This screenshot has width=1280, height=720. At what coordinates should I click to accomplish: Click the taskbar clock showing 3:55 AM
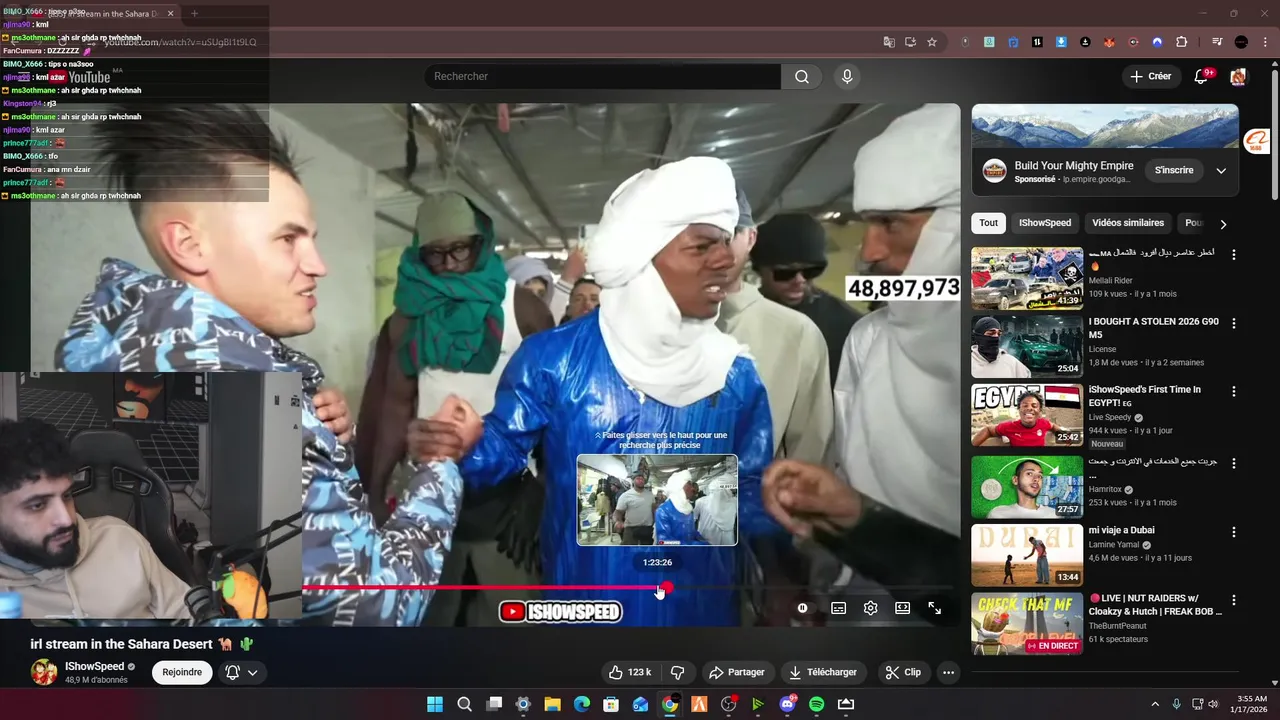coord(1251,704)
